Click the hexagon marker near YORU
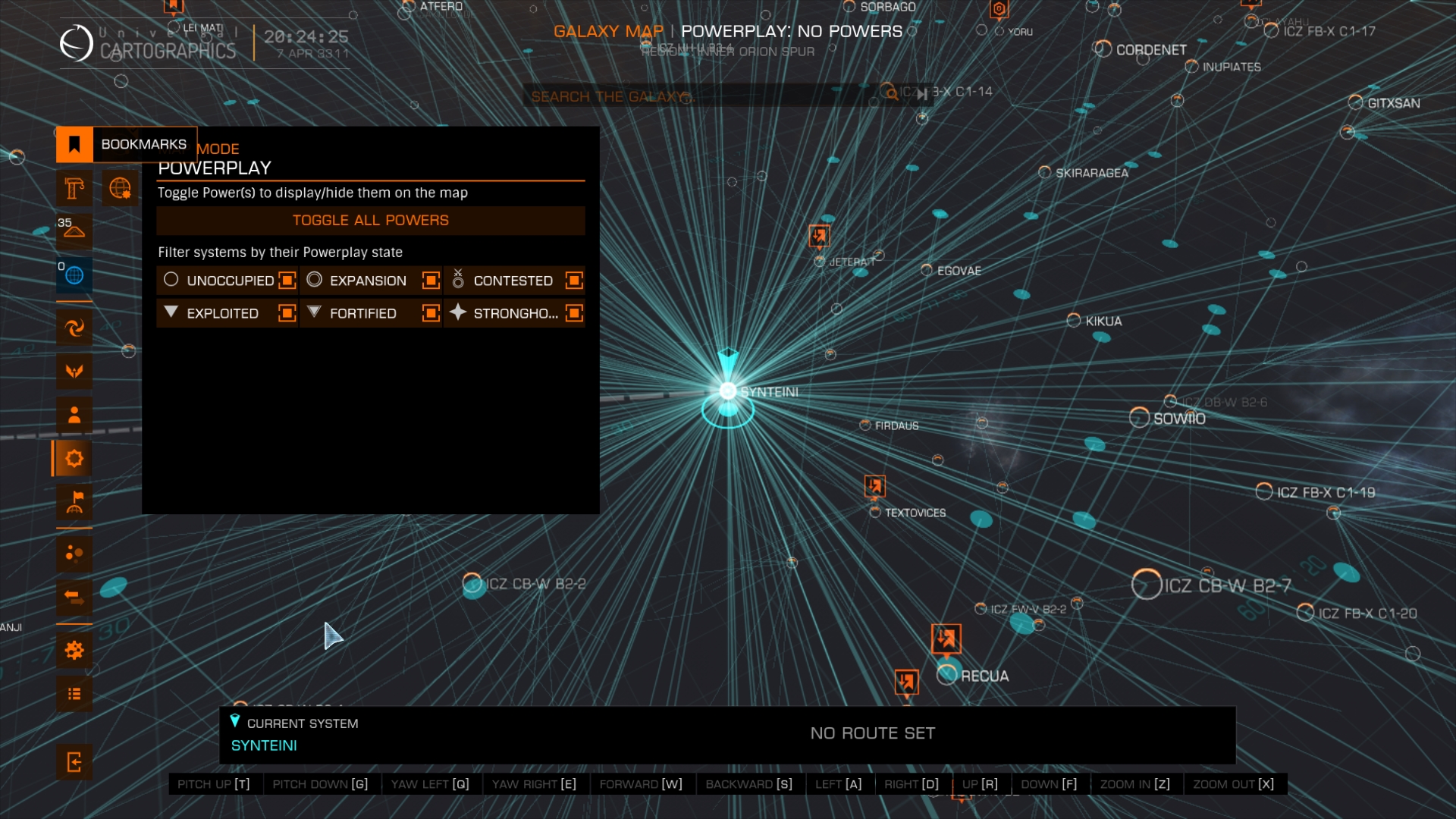Screen dimensions: 1456x819 point(999,10)
